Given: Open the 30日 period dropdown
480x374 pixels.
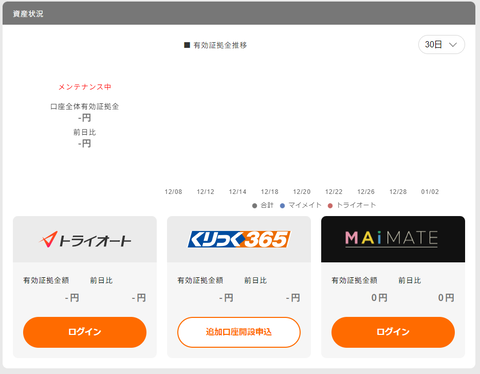Looking at the screenshot, I should click(x=441, y=44).
